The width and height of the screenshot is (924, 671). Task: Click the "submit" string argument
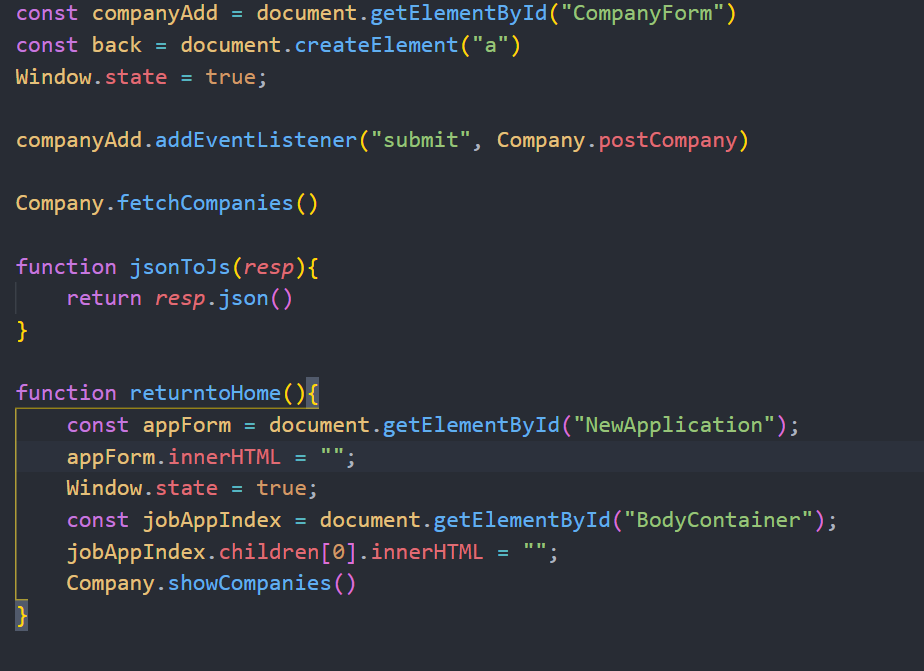coord(413,140)
